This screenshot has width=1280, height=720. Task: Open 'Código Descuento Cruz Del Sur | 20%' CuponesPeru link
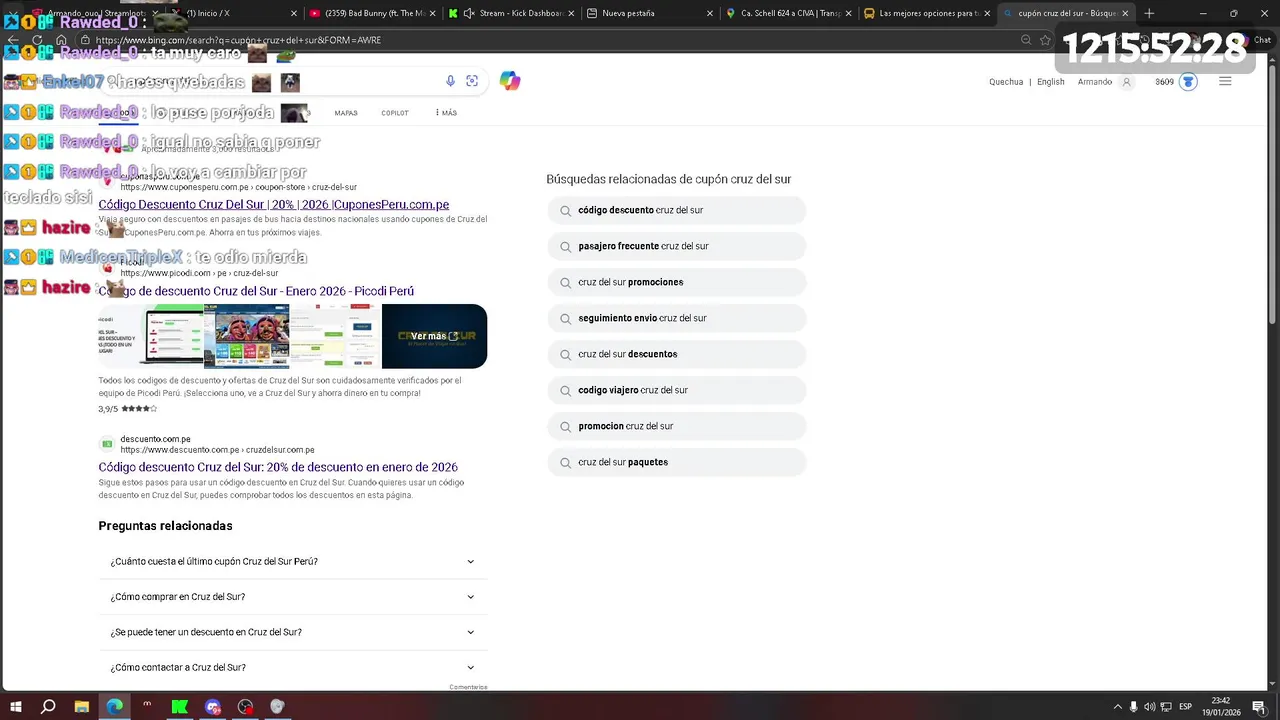click(x=273, y=204)
